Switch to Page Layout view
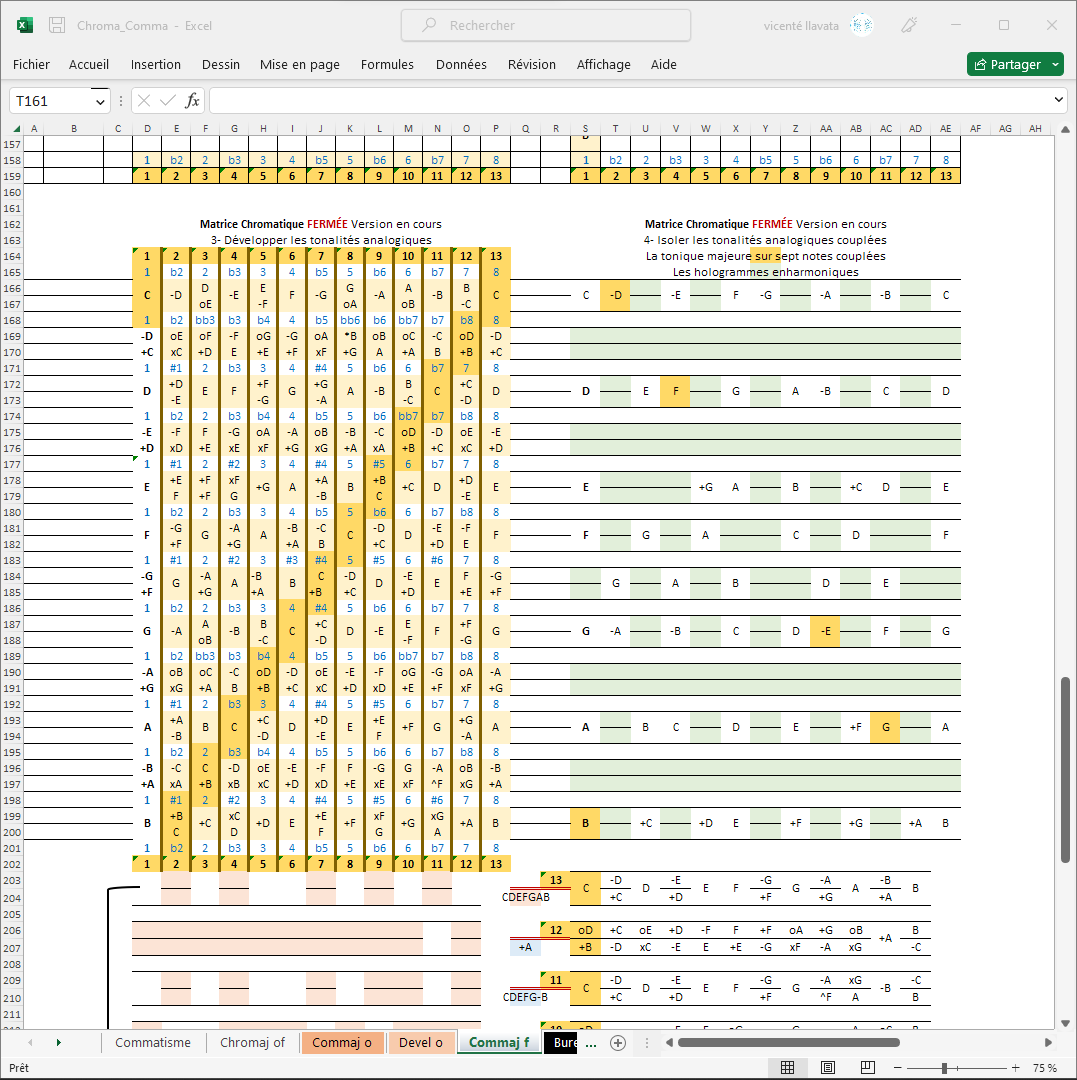Image resolution: width=1077 pixels, height=1080 pixels. pos(827,1068)
